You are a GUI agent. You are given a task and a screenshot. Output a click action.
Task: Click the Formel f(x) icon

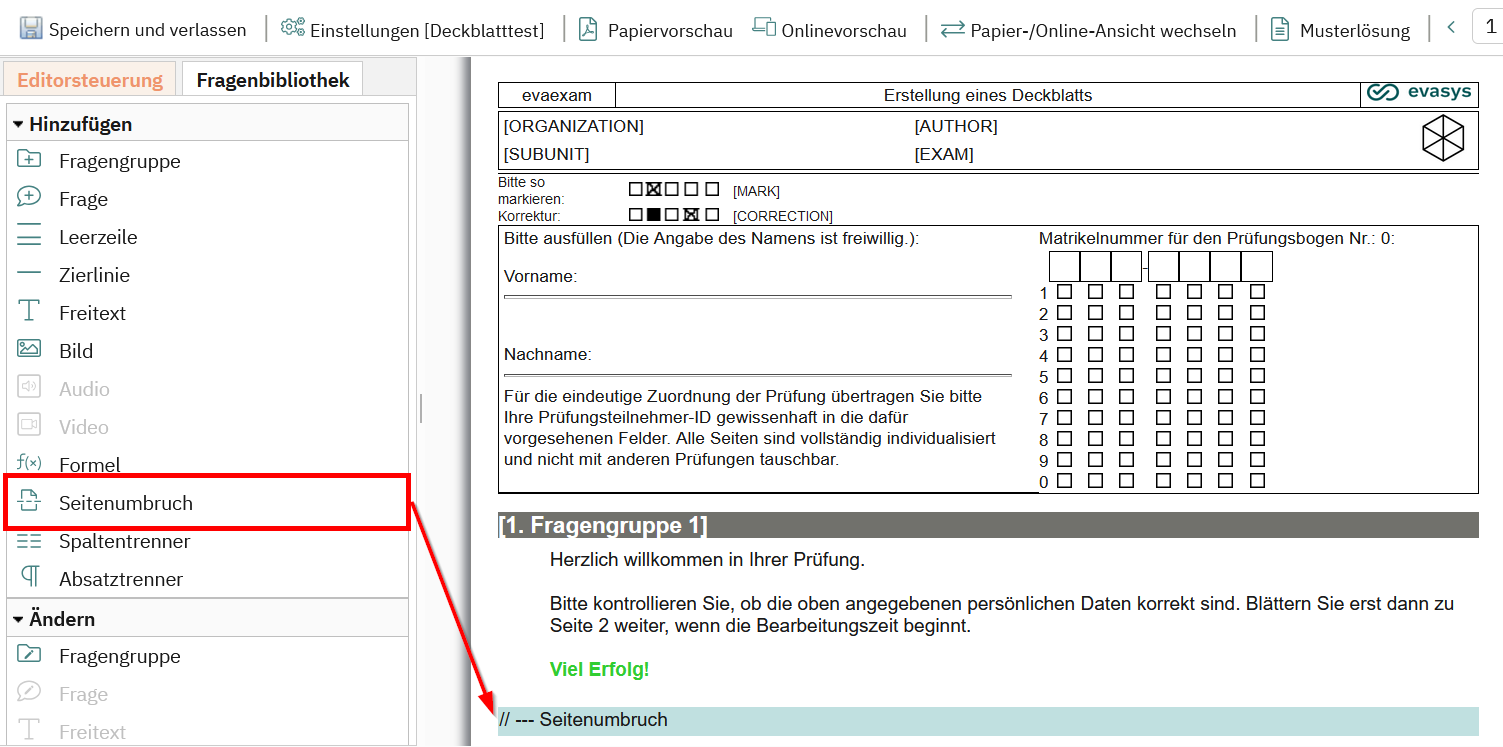coord(29,463)
